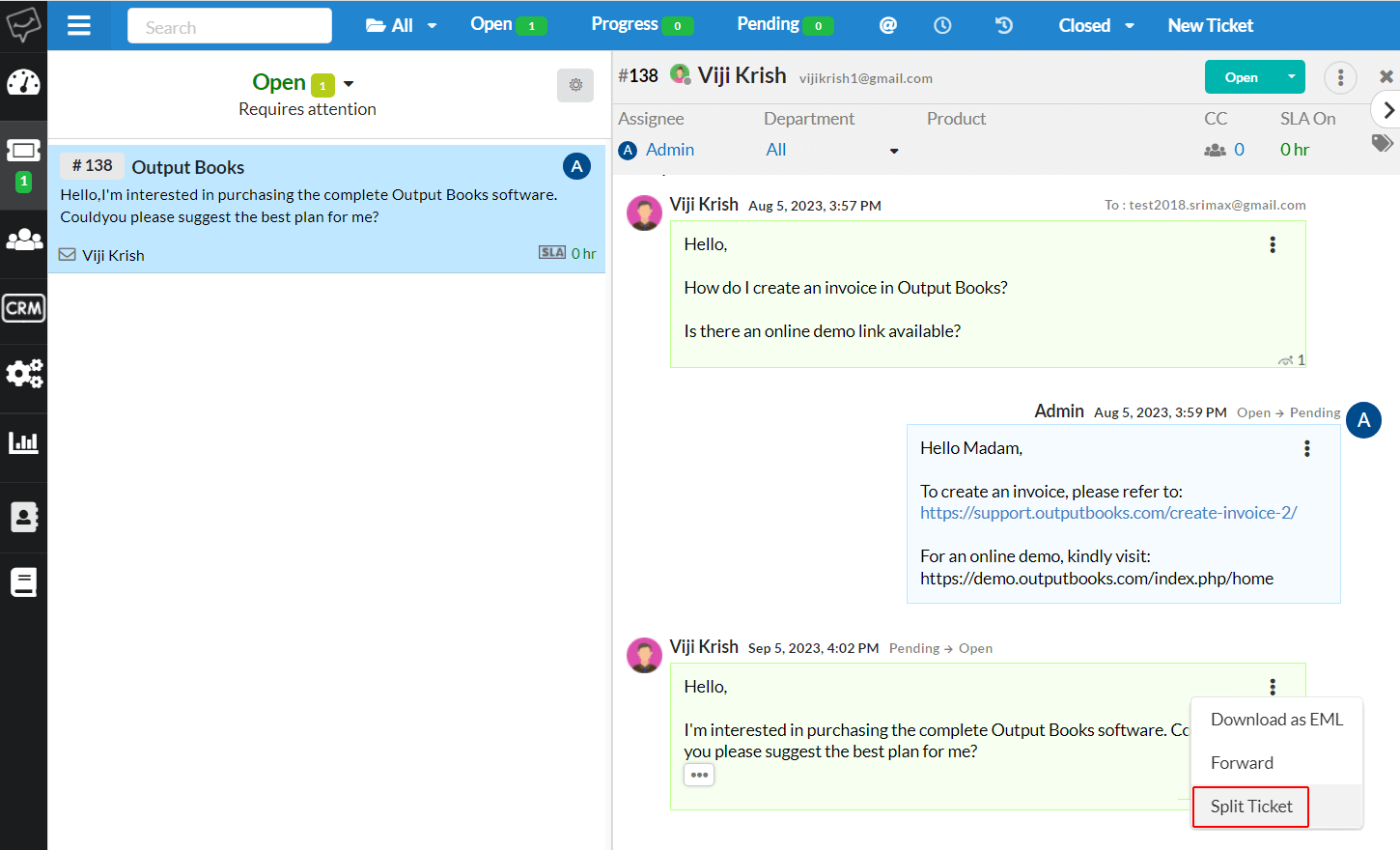The height and width of the screenshot is (850, 1400).
Task: Click the CC count 0
Action: 1239,150
